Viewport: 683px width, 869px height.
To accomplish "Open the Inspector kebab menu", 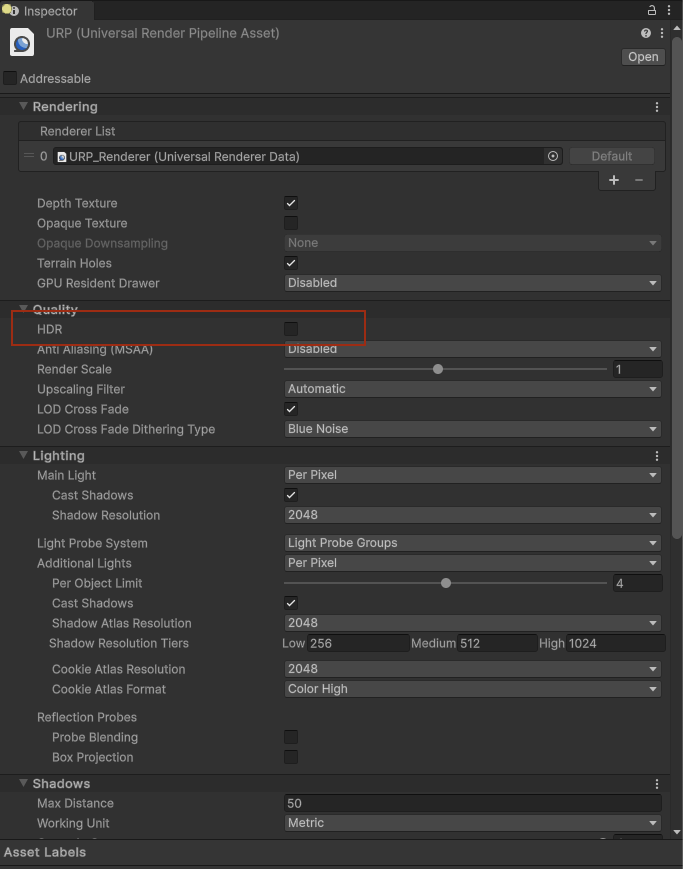I will [x=668, y=9].
